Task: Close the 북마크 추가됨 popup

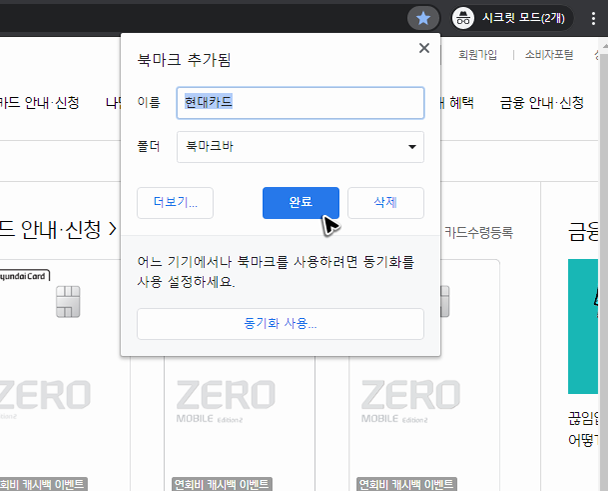Action: pyautogui.click(x=424, y=48)
